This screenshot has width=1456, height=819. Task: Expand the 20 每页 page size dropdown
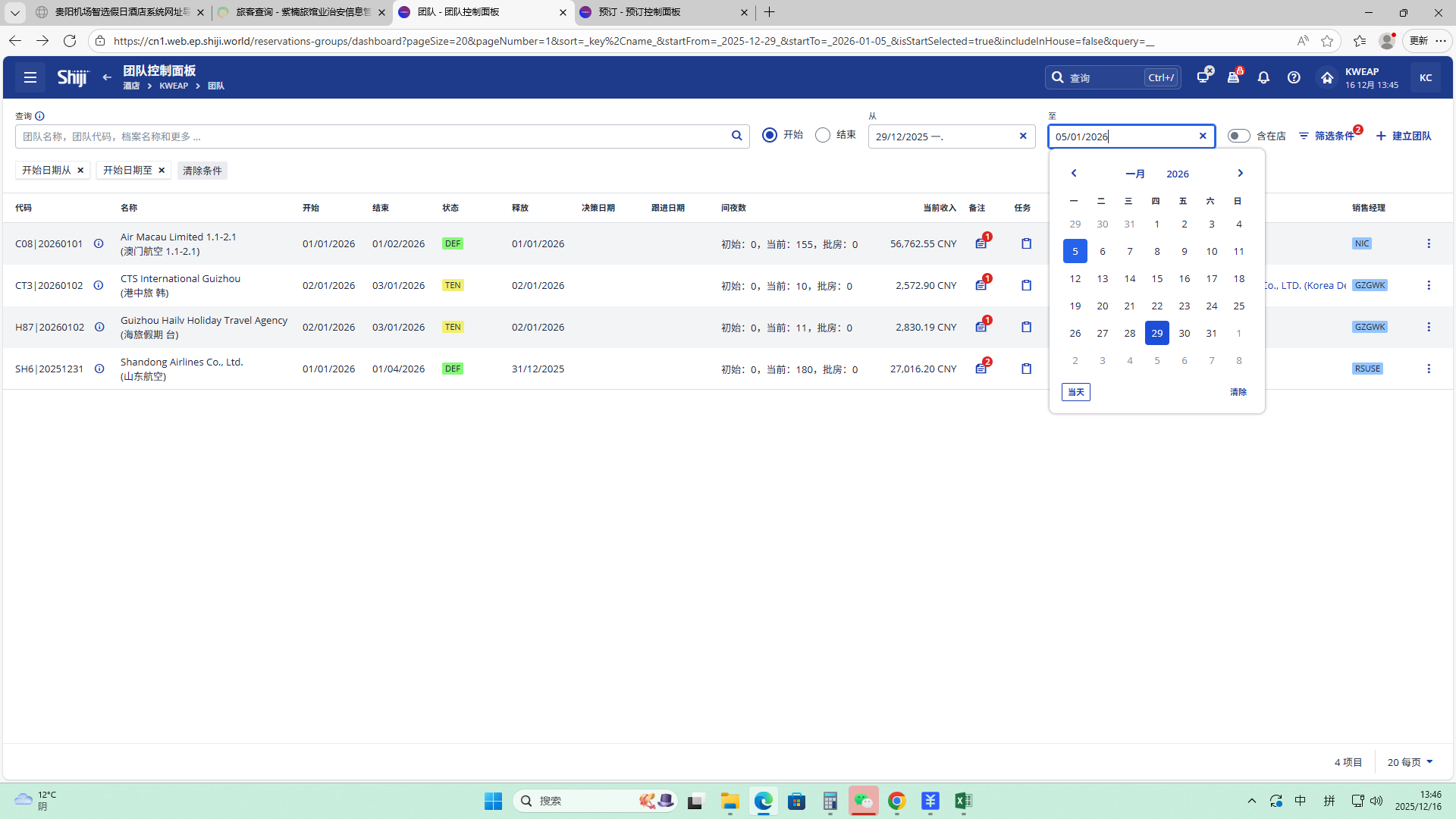point(1410,762)
